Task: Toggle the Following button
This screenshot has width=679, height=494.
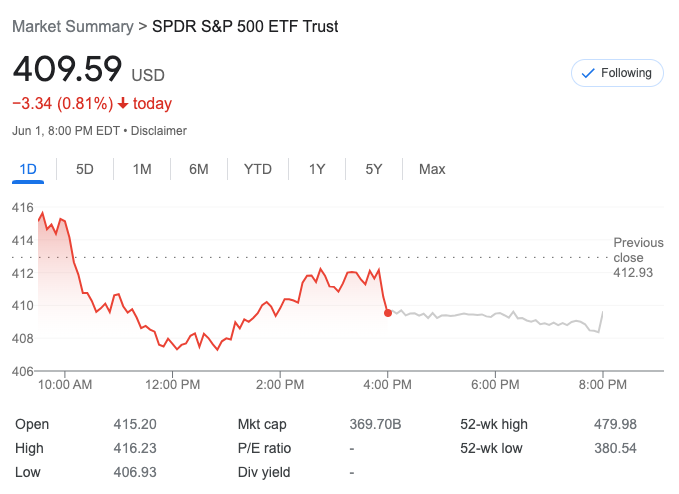Action: tap(617, 73)
